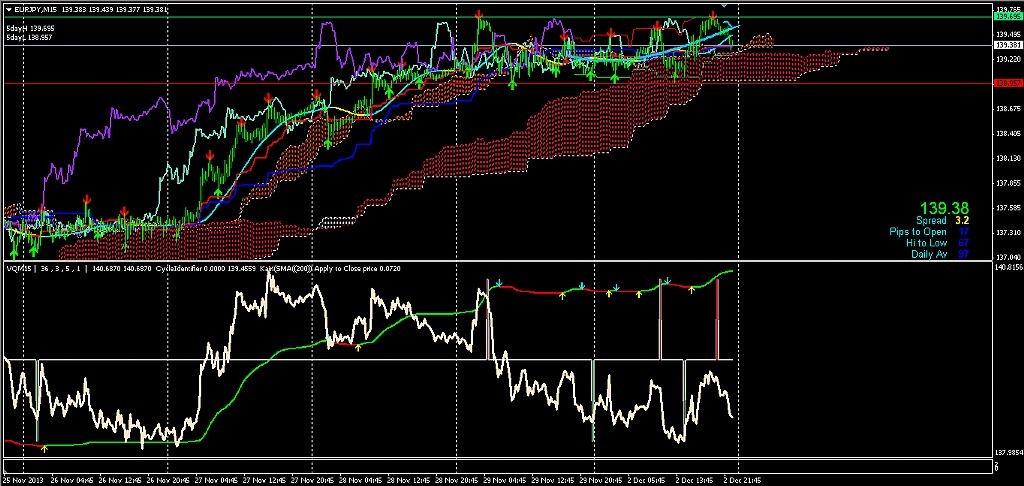Screen dimensions: 1024x486
Task: Click the 29 Nov 04:45 time label
Action: tap(507, 478)
